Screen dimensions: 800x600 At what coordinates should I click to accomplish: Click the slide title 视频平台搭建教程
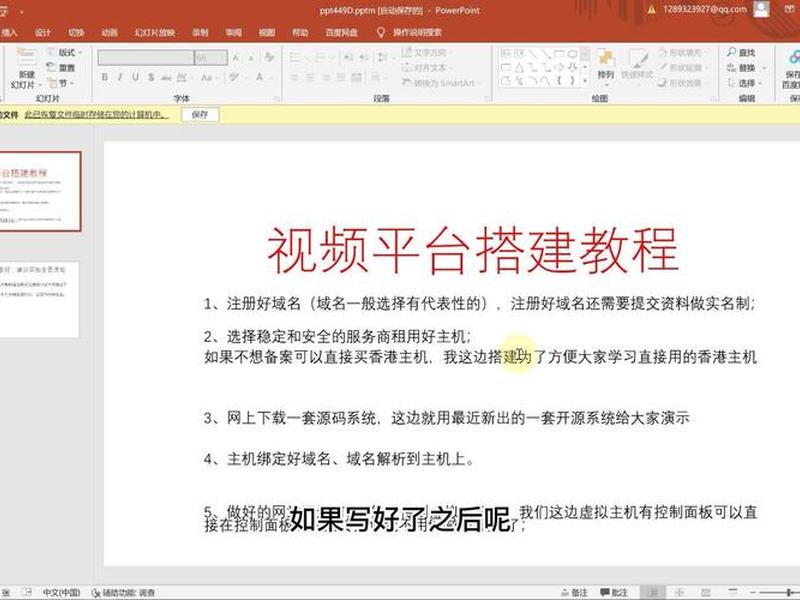point(473,251)
